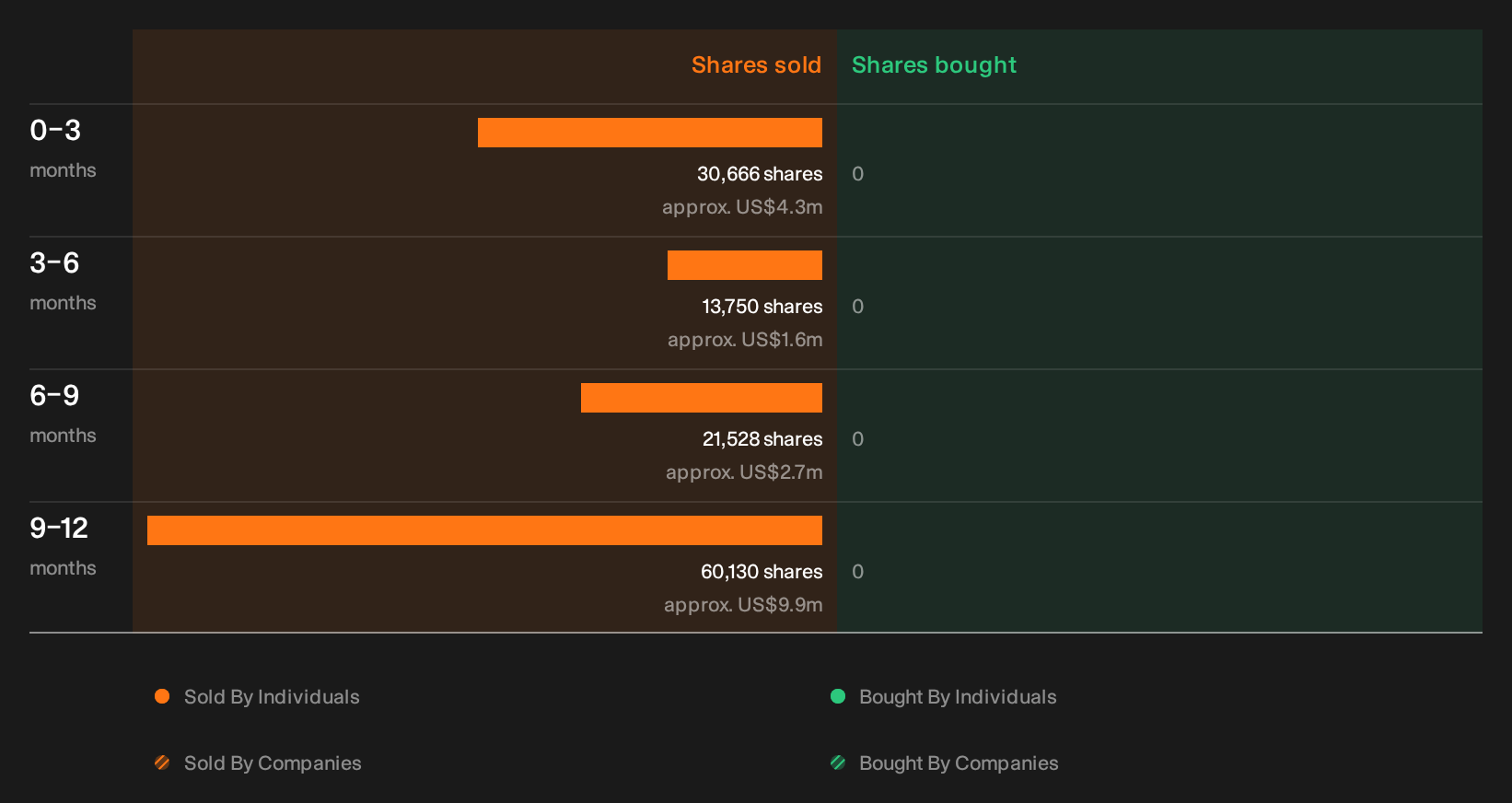Click the orange Sold By Individuals legend dot
1512x803 pixels.
click(162, 696)
